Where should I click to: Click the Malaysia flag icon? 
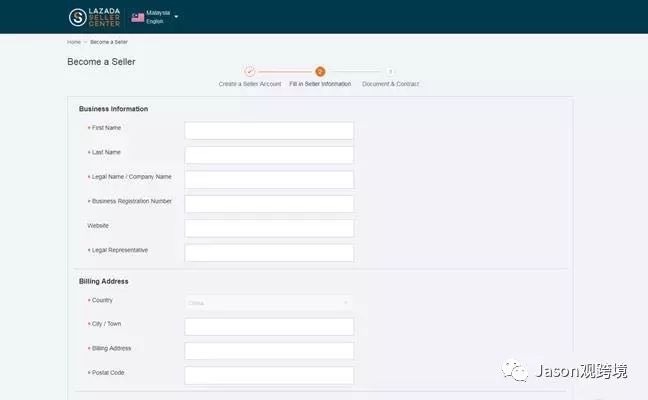[138, 17]
